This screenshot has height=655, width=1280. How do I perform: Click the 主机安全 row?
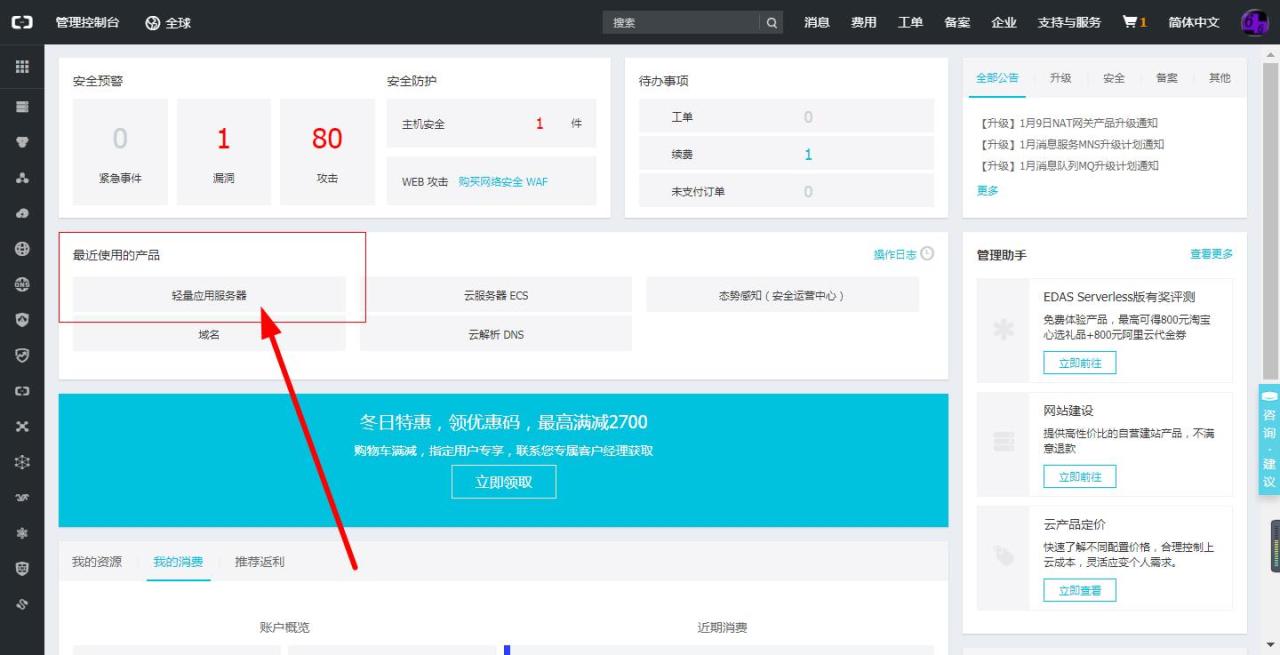tap(491, 124)
